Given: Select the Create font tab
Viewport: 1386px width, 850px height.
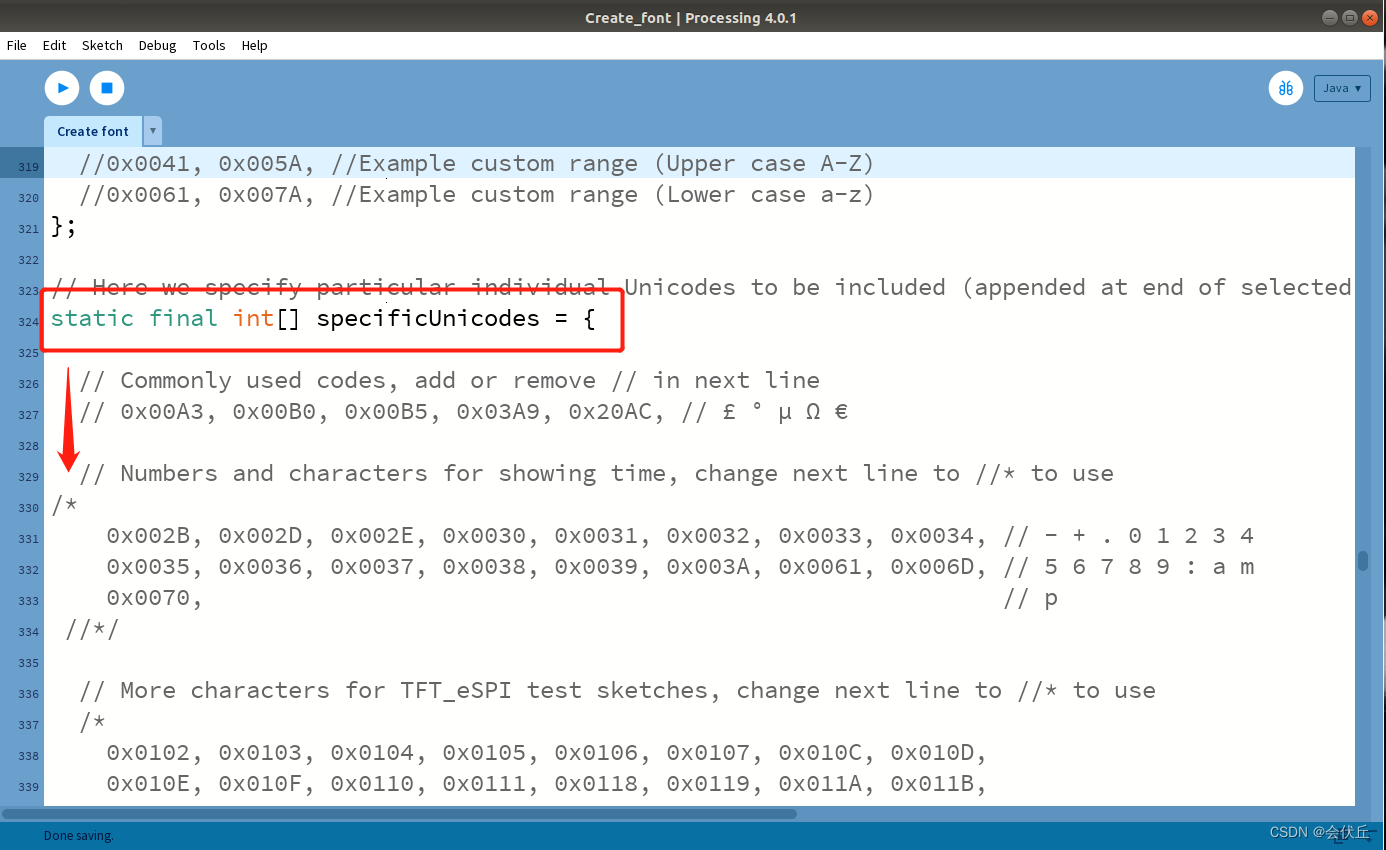Looking at the screenshot, I should (93, 131).
